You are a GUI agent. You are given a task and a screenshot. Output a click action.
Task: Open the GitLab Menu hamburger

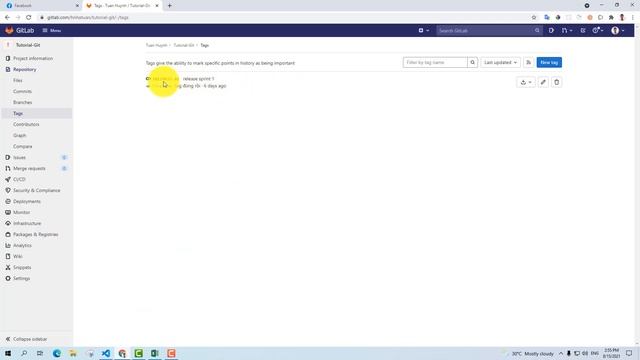click(x=52, y=31)
